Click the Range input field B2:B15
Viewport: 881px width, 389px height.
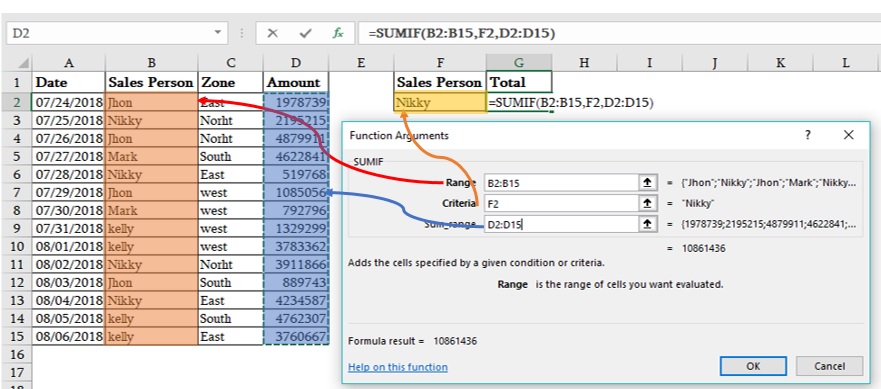[561, 182]
